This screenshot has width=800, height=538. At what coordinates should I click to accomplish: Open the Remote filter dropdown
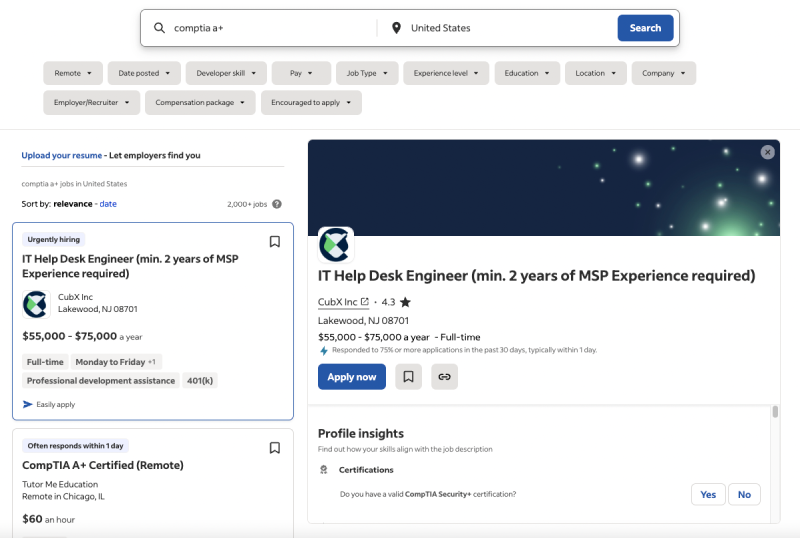point(73,73)
